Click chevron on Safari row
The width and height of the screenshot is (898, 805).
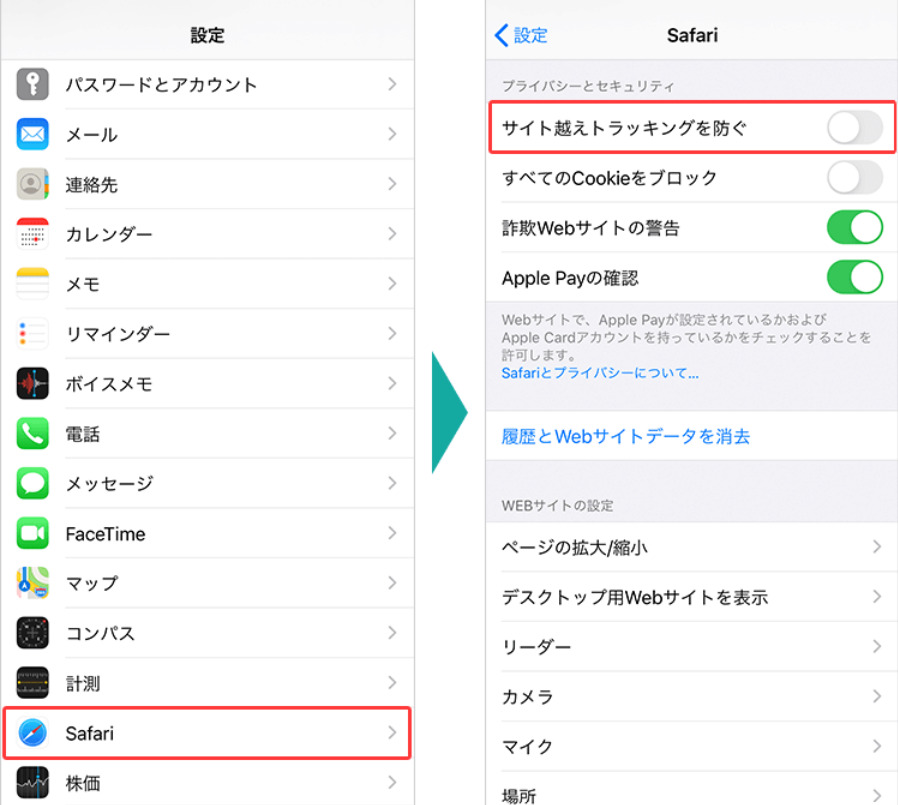coord(392,733)
